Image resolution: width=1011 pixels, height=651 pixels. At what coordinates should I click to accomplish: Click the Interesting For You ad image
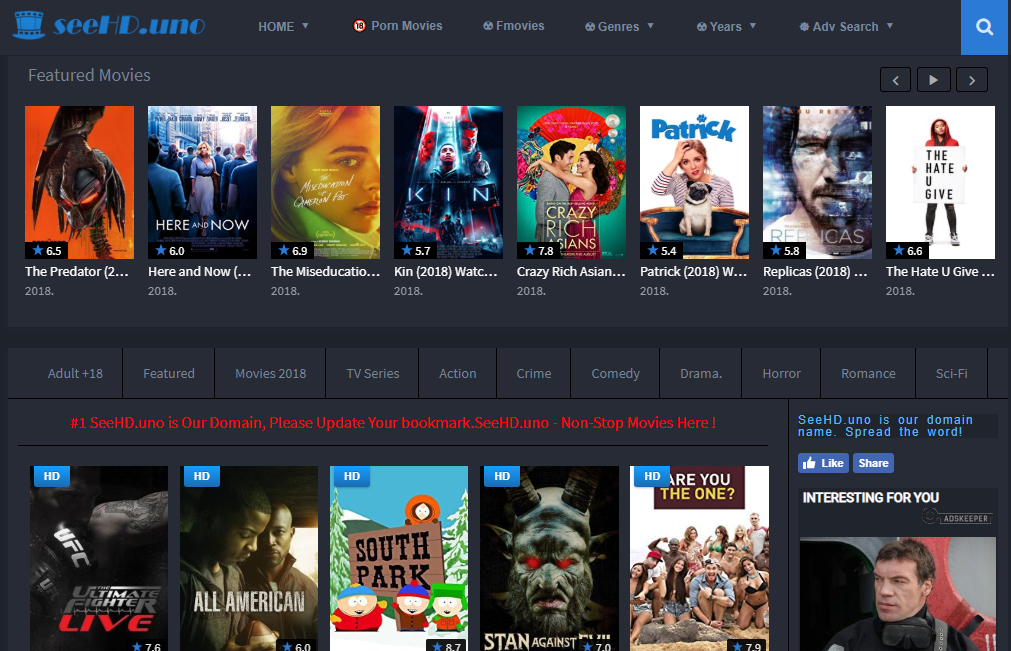pos(898,594)
